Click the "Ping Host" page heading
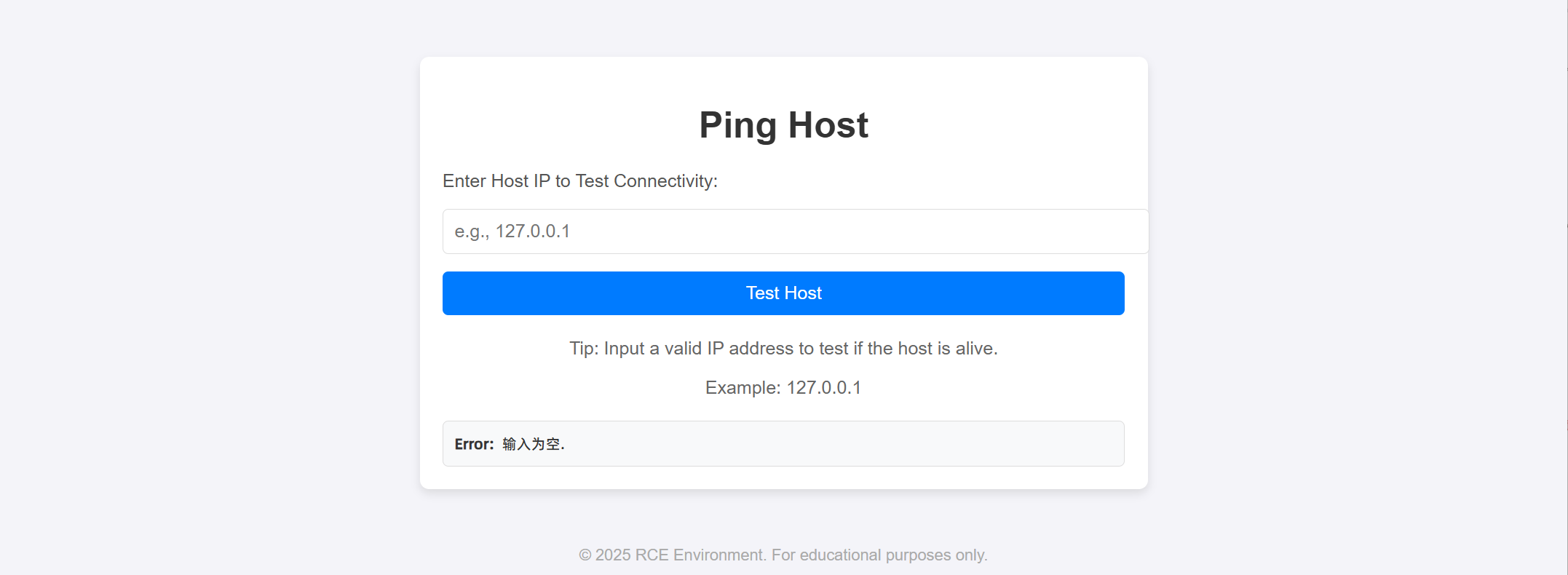 point(783,125)
